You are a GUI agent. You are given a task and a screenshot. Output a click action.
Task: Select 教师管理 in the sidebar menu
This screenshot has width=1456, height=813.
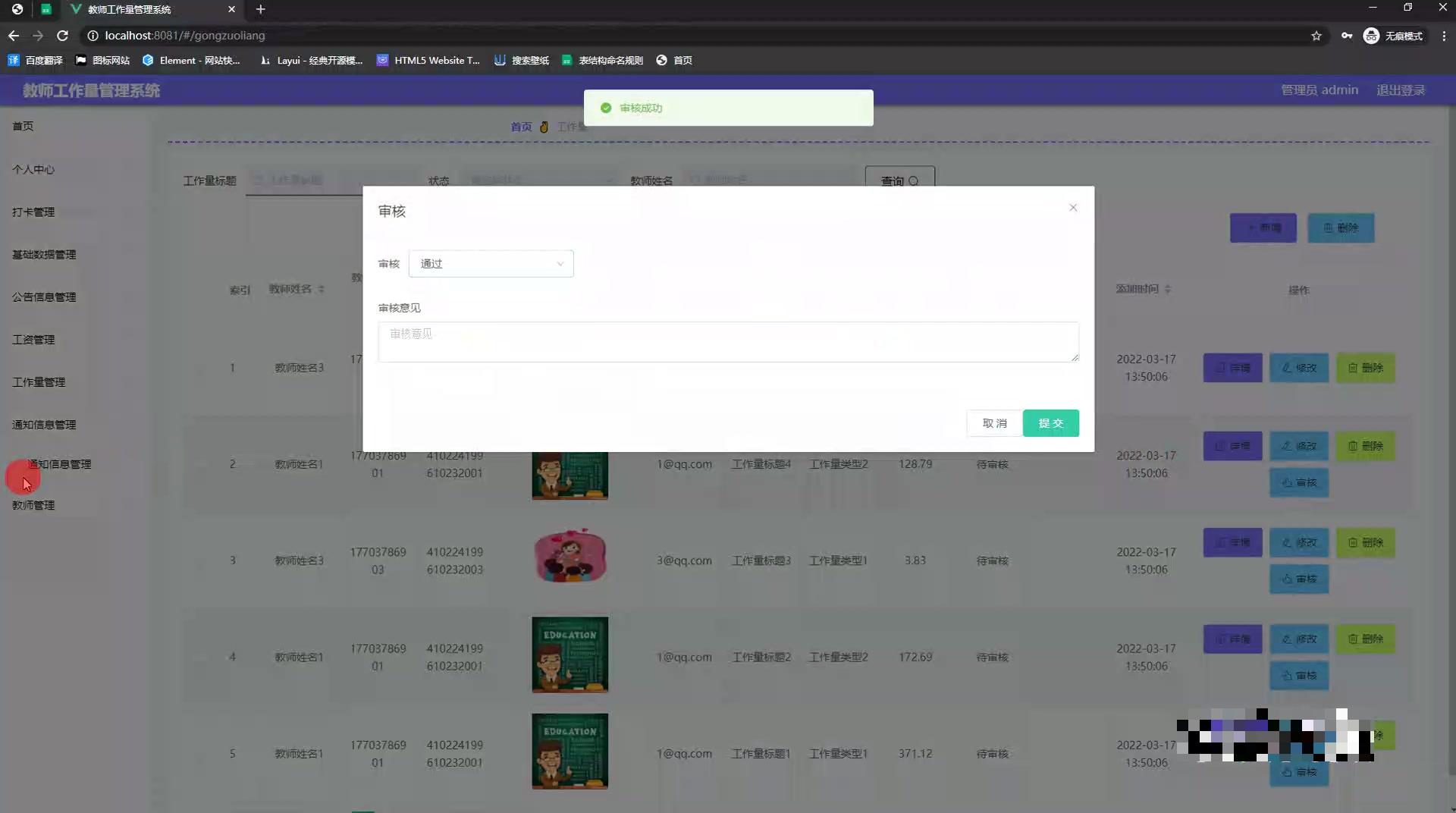click(x=33, y=505)
